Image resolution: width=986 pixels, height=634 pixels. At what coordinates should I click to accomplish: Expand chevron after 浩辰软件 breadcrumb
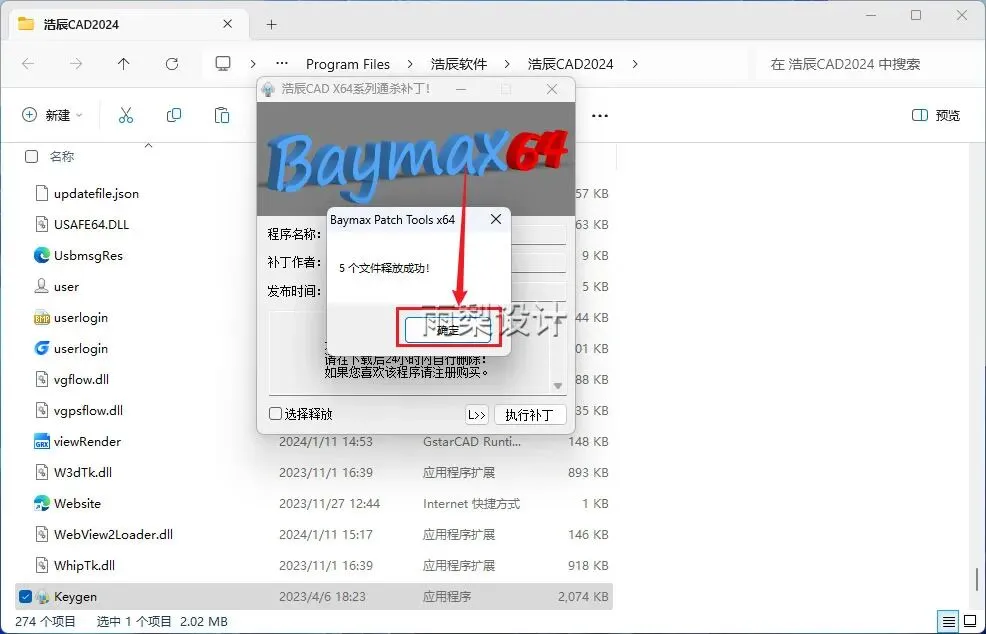pyautogui.click(x=507, y=64)
